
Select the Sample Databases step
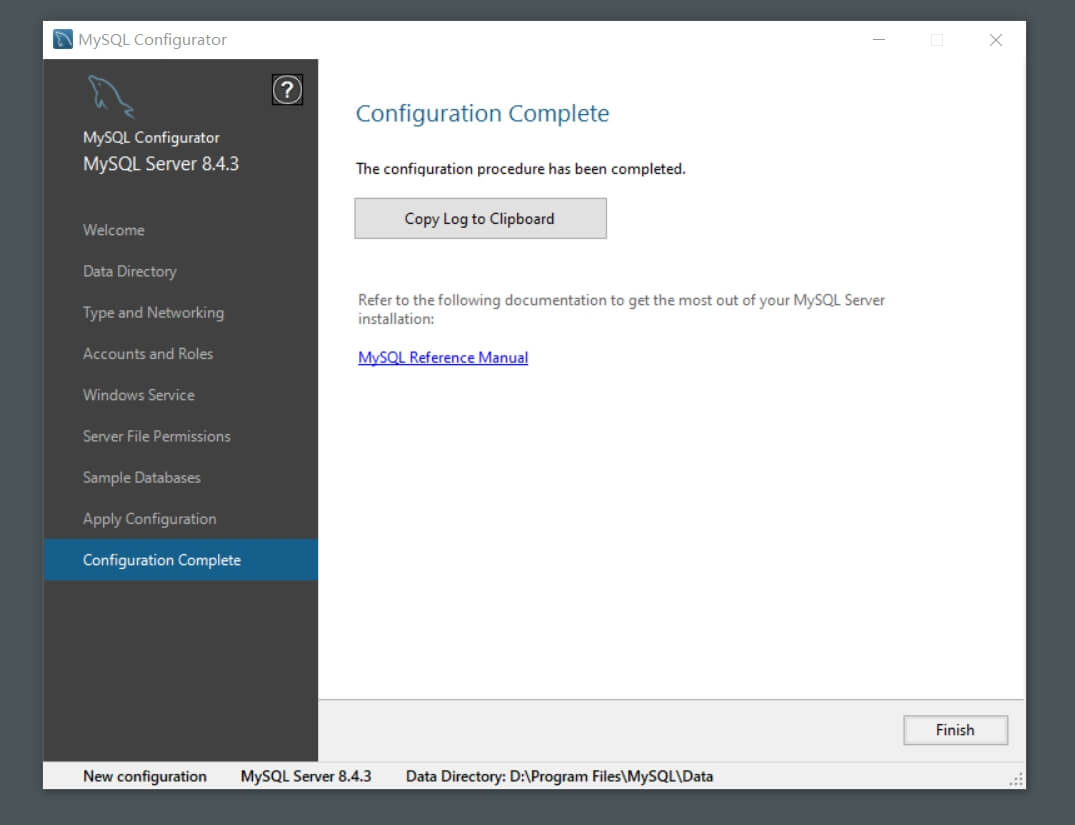point(141,477)
